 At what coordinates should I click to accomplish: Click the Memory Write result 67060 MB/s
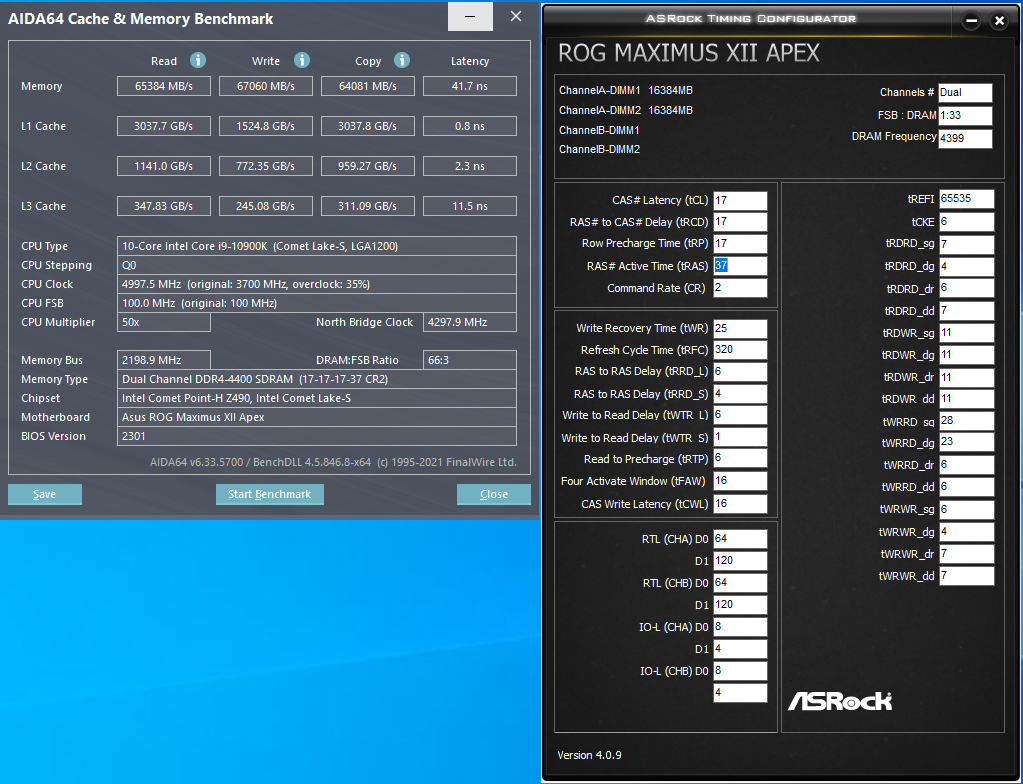(266, 86)
